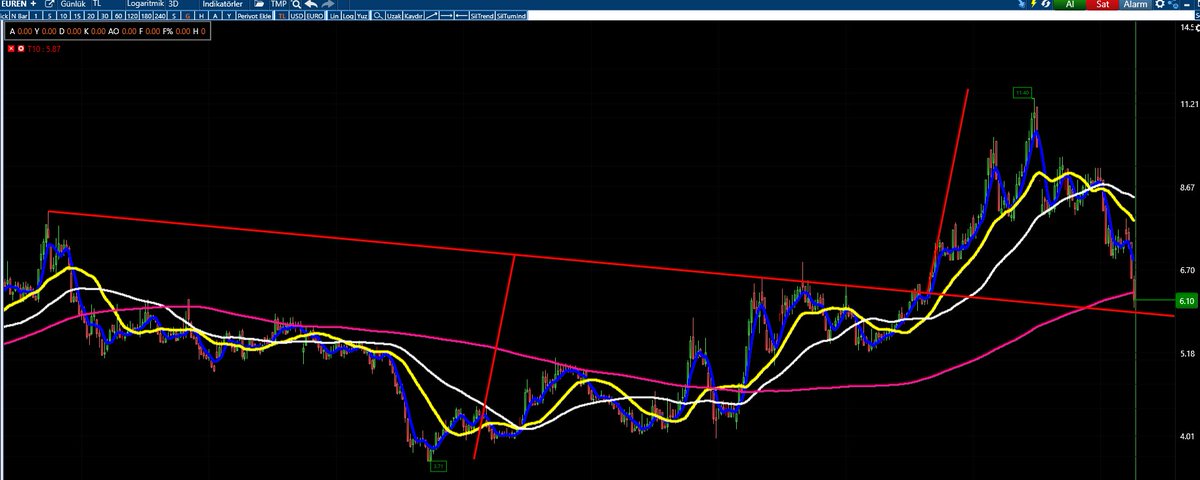This screenshot has height=480, width=1200.
Task: Select the 60 minute period
Action: [x=119, y=16]
